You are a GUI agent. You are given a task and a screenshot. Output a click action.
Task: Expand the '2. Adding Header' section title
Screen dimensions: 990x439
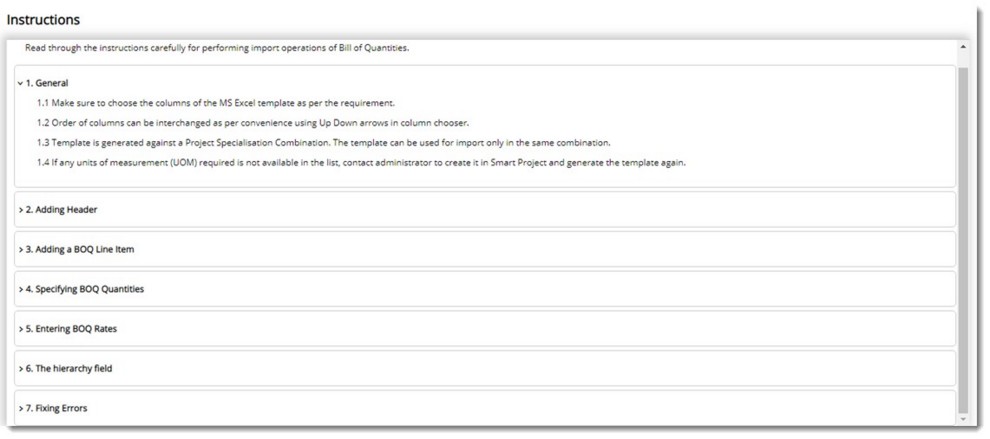click(x=62, y=209)
